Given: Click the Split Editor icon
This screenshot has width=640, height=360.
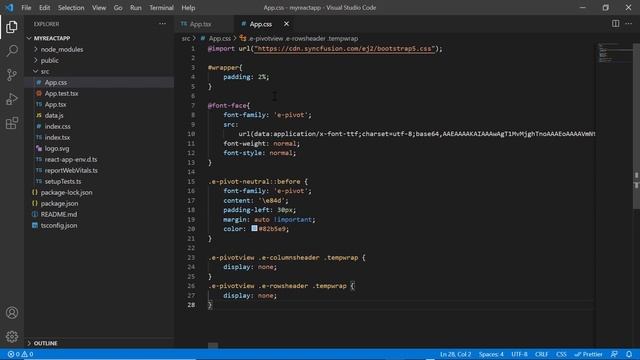Looking at the screenshot, I should click(x=615, y=24).
